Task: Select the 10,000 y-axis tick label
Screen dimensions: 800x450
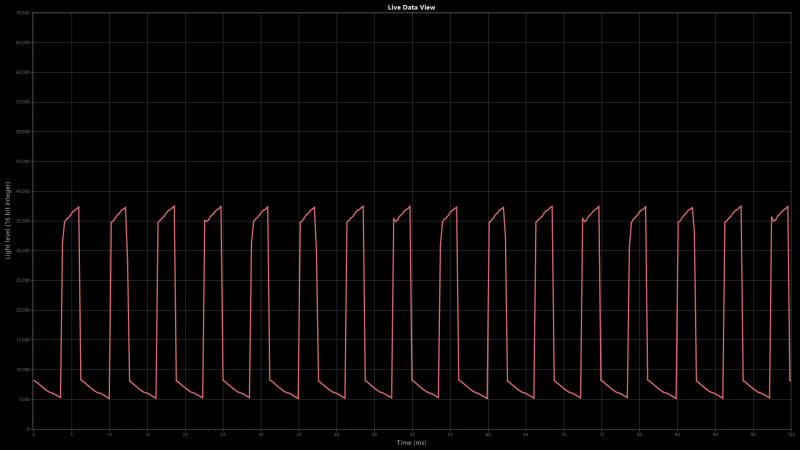Action: (24, 369)
